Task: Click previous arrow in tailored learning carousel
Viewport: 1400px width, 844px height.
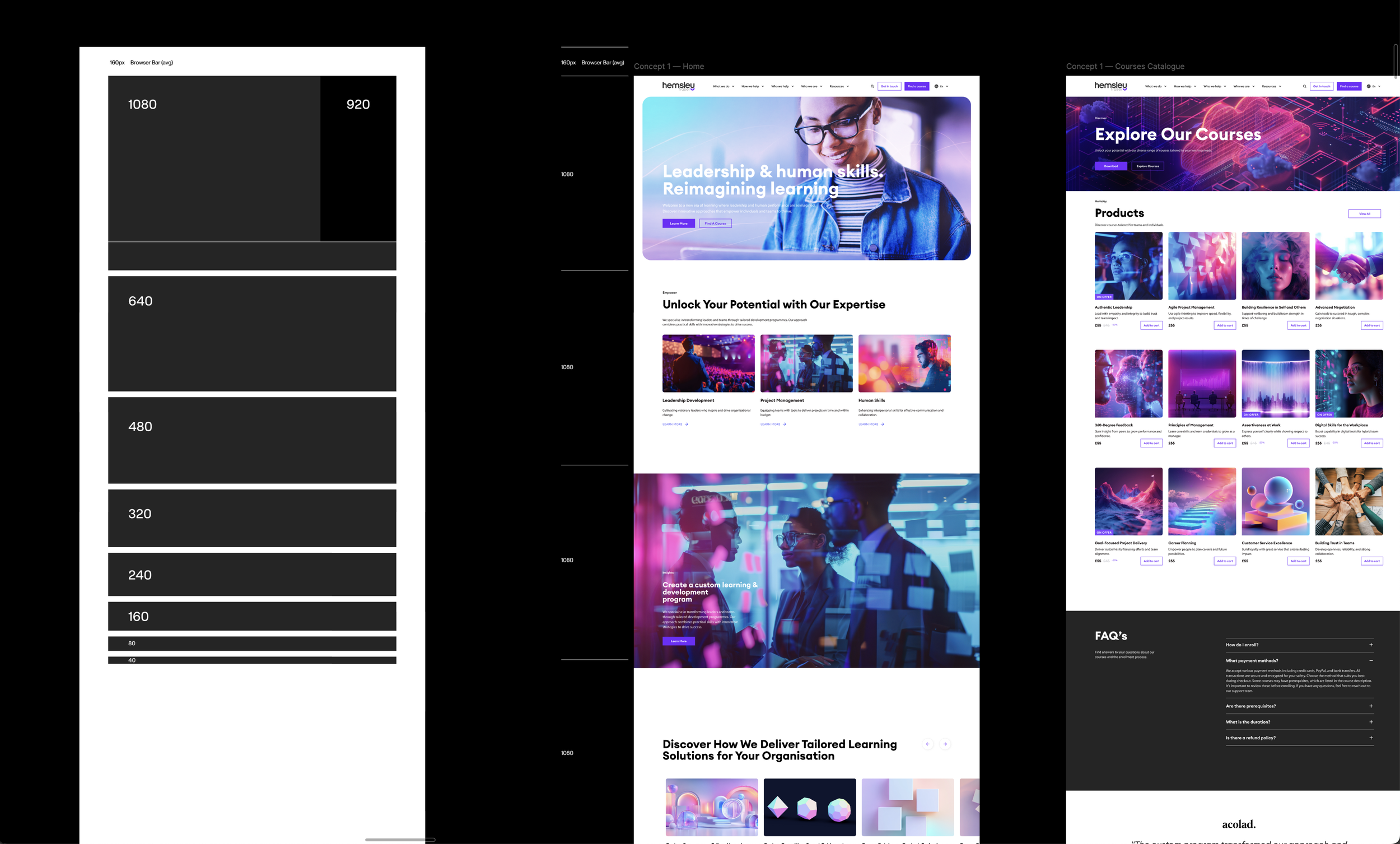Action: point(928,744)
